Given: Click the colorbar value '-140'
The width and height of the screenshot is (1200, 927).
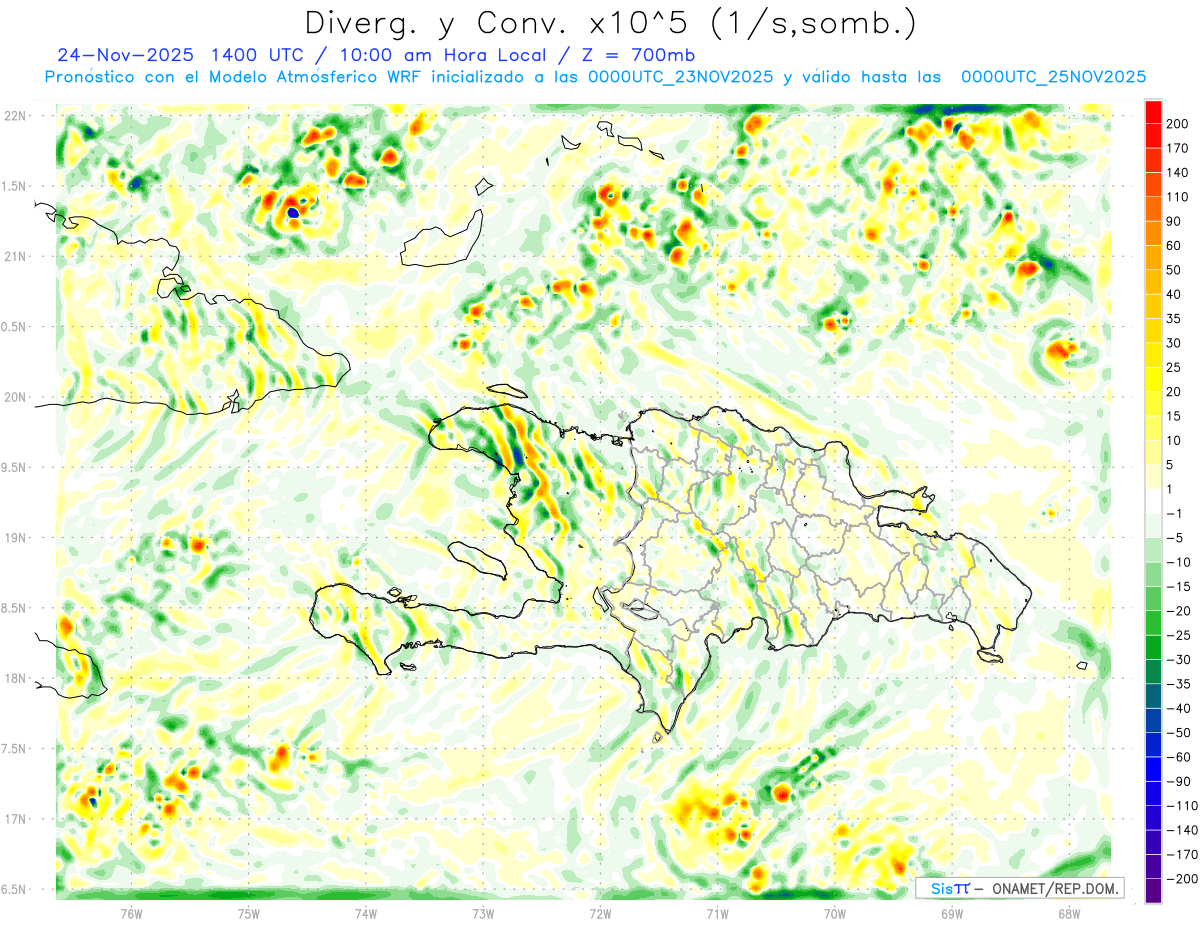Looking at the screenshot, I should 1183,831.
